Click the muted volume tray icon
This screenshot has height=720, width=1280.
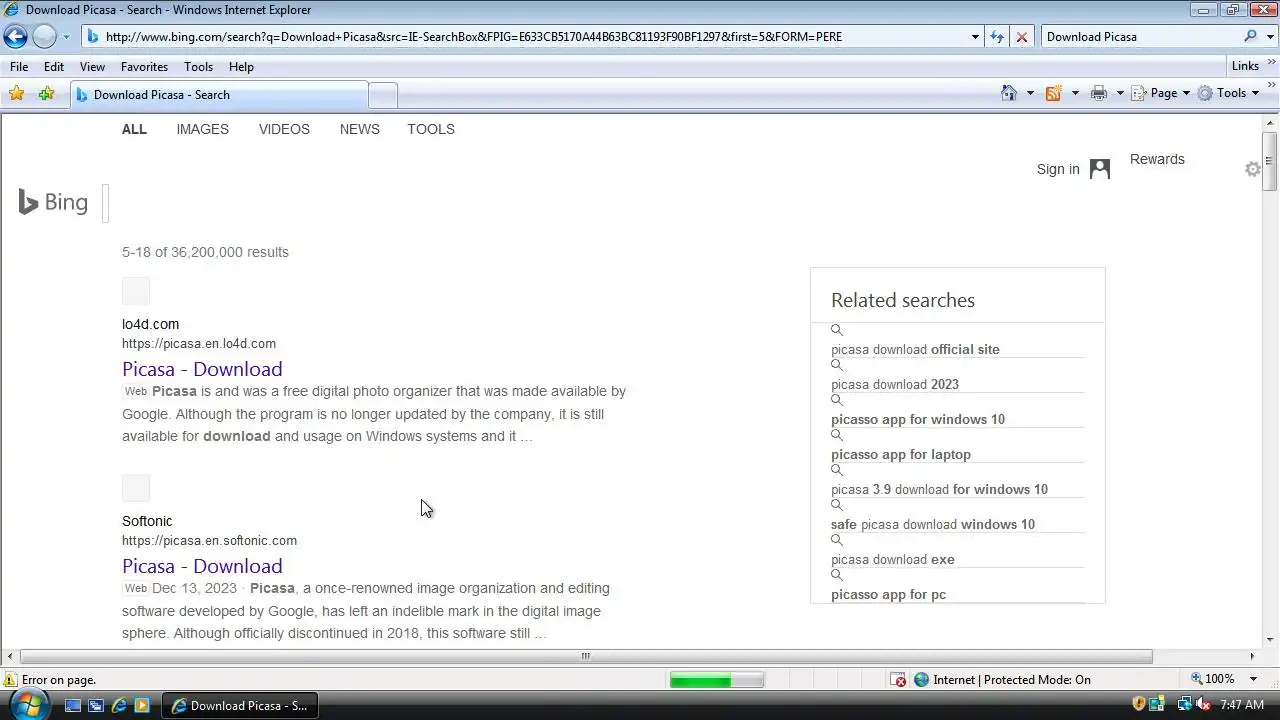[1203, 705]
